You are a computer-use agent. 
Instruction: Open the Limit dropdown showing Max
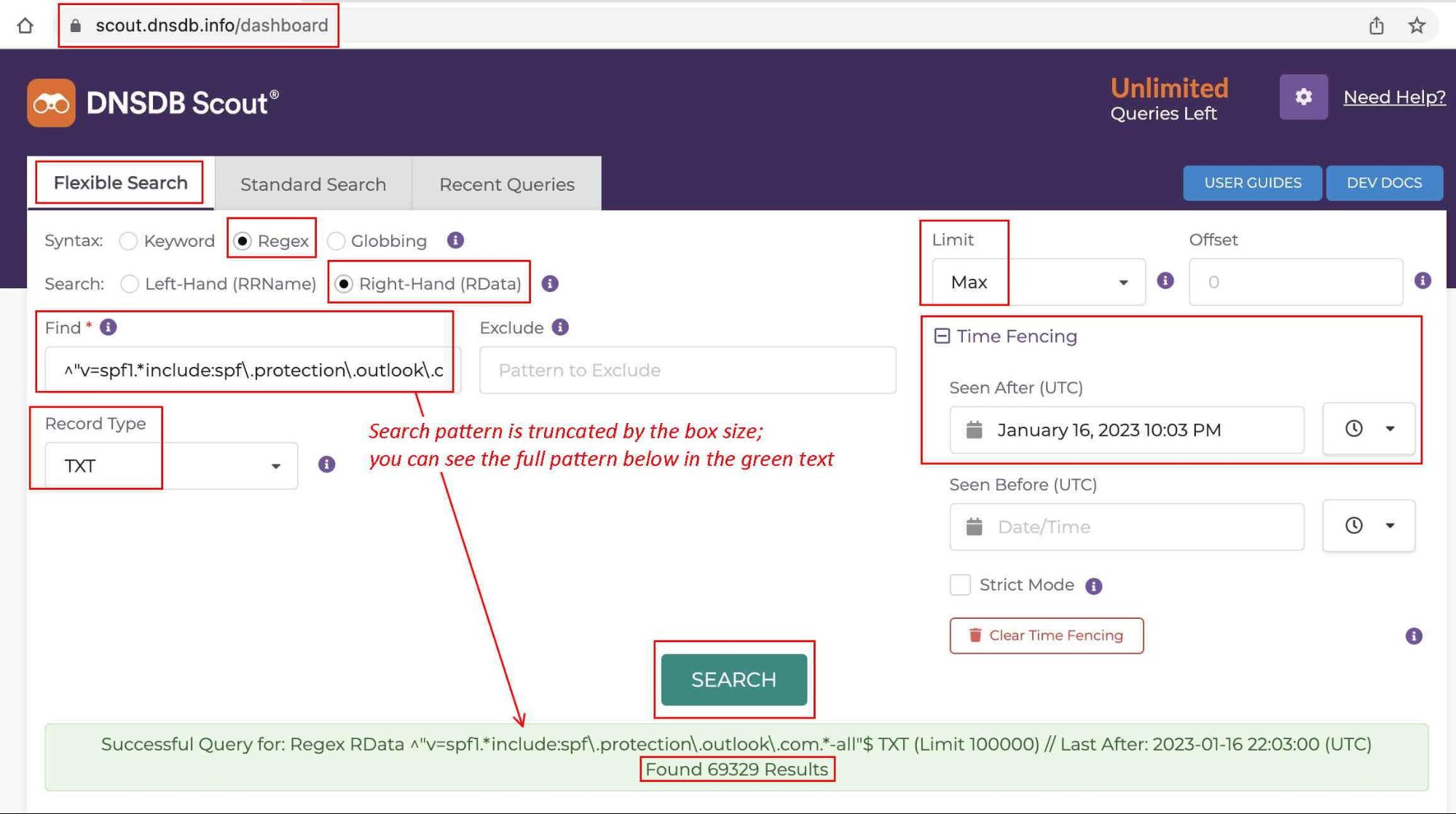(1123, 282)
